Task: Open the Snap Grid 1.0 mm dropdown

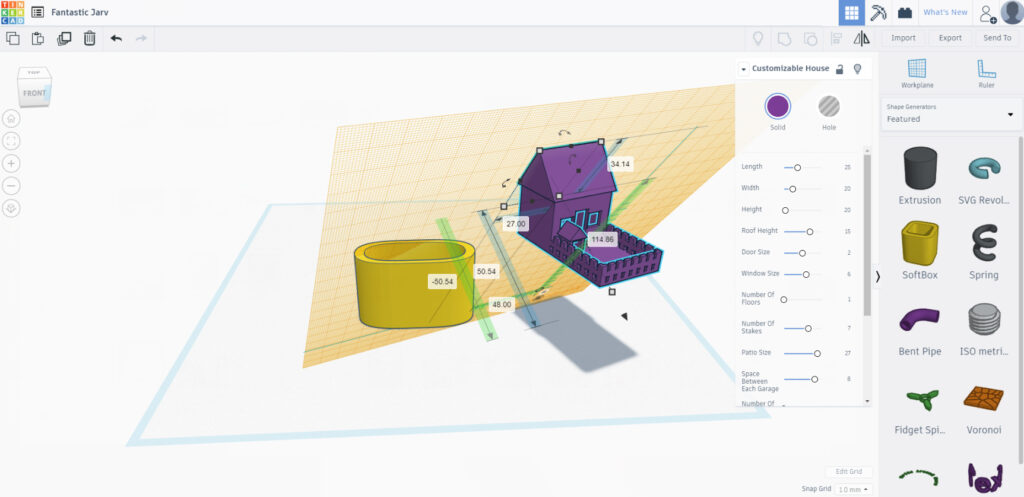Action: coord(854,489)
